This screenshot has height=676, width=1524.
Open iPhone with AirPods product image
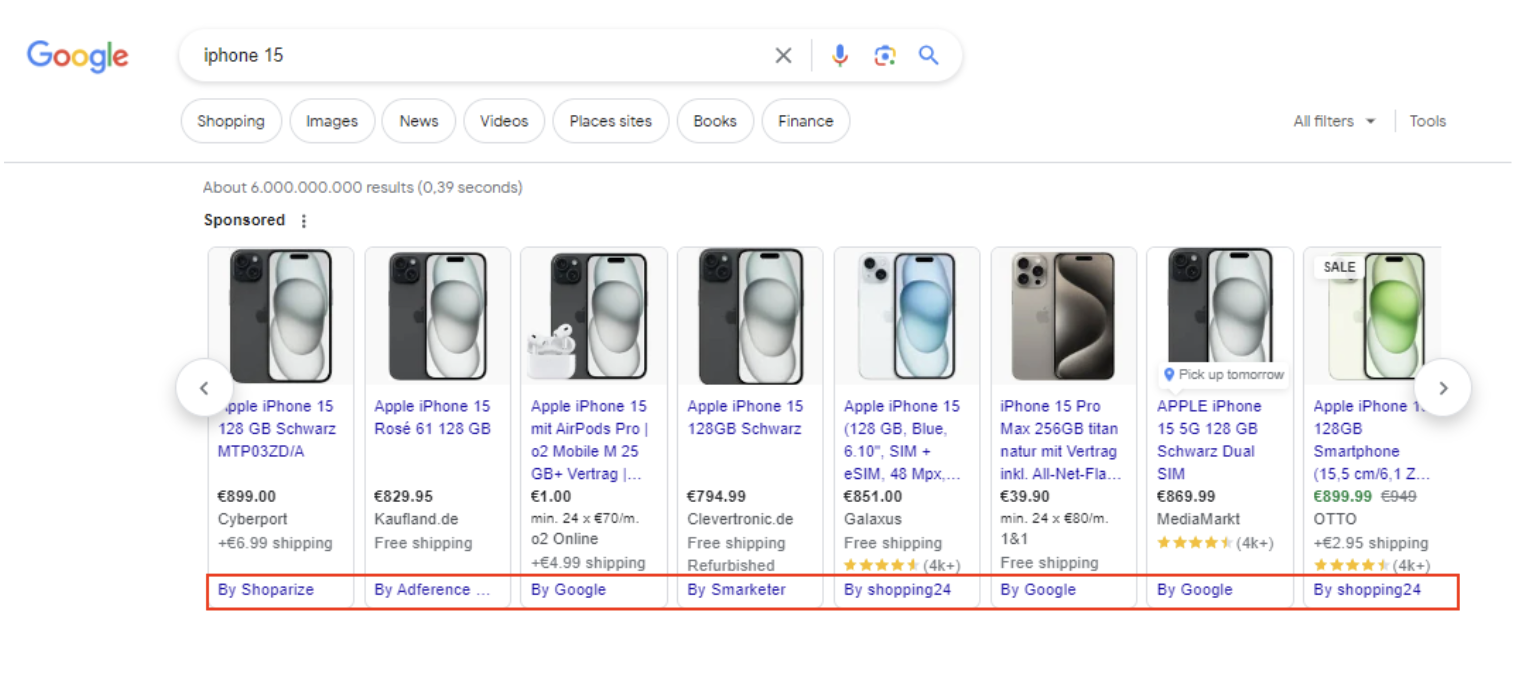tap(594, 316)
